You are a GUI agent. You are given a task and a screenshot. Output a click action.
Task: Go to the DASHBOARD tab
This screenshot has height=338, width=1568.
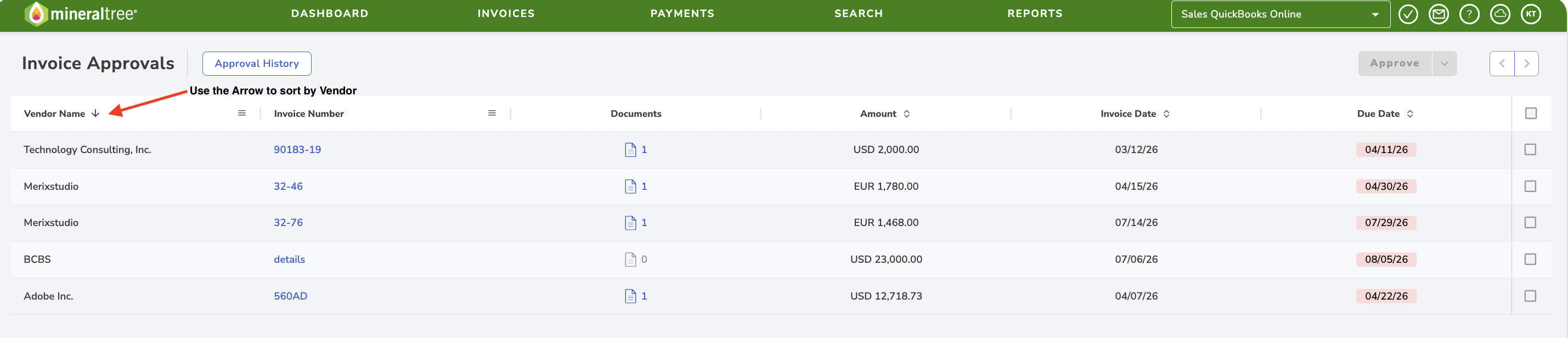point(329,13)
